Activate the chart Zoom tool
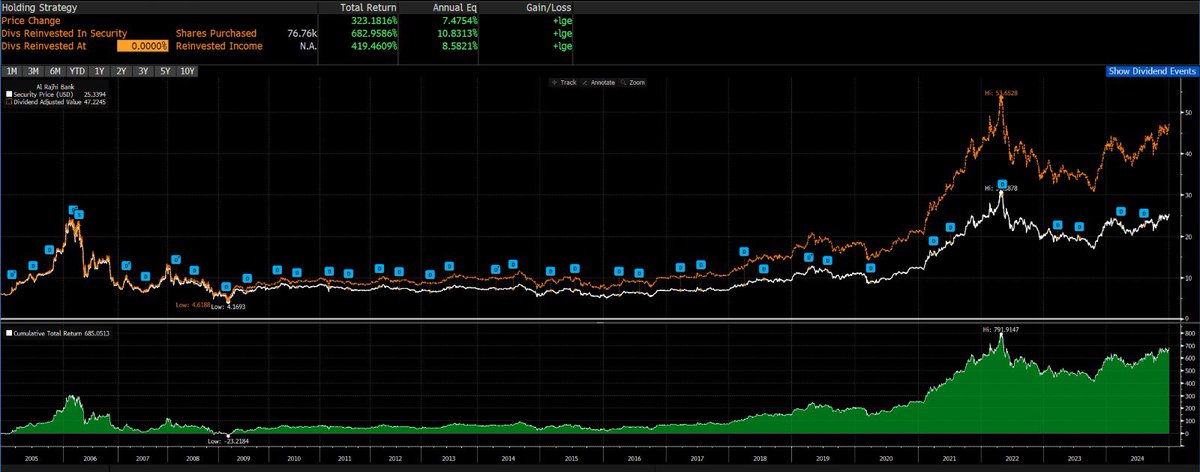The image size is (1200, 472). [635, 82]
